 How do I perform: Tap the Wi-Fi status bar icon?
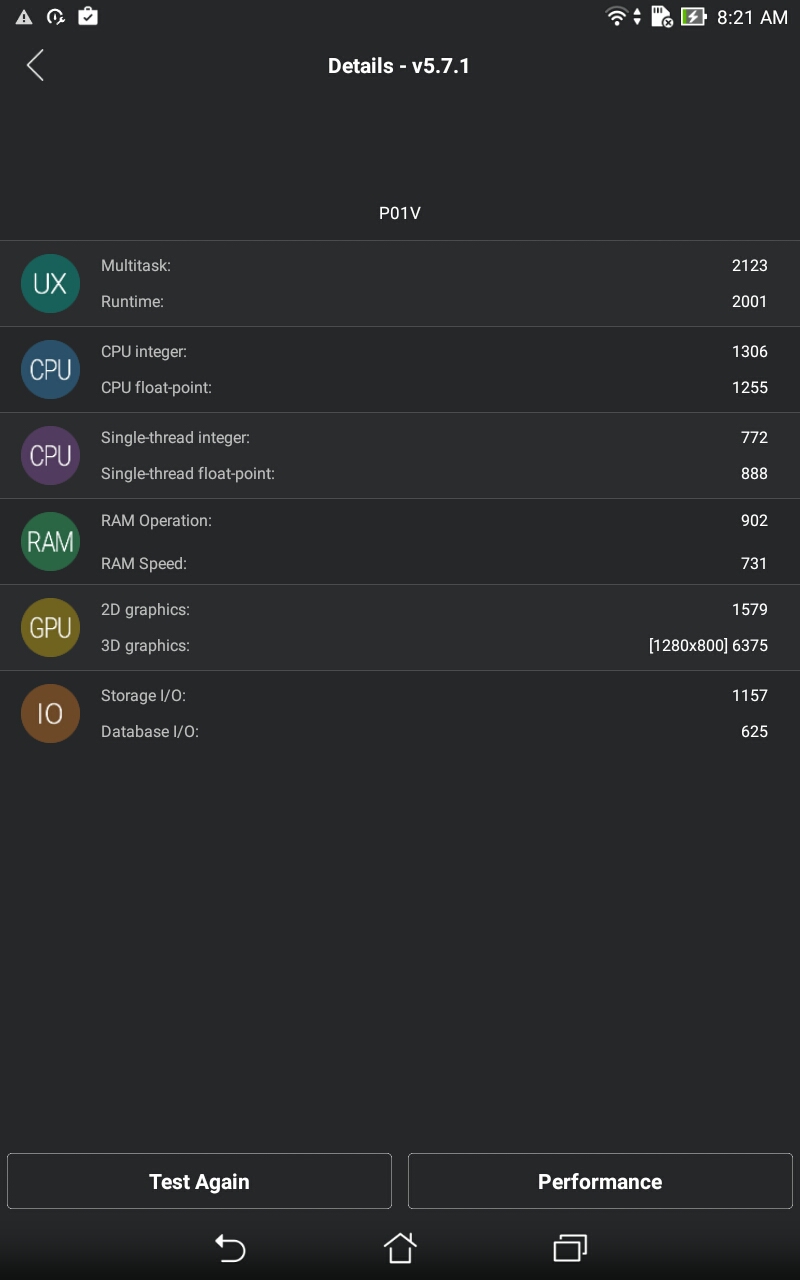(617, 17)
